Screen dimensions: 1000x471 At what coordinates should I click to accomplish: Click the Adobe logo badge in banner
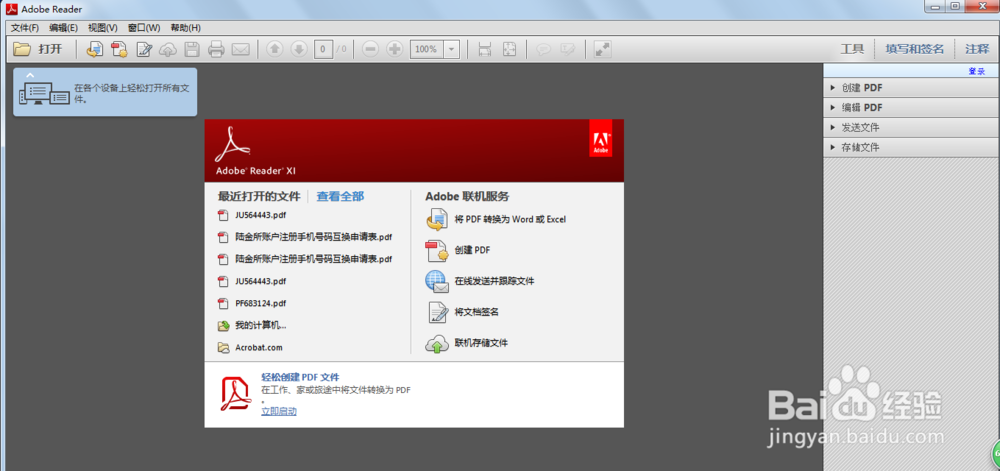tap(601, 138)
